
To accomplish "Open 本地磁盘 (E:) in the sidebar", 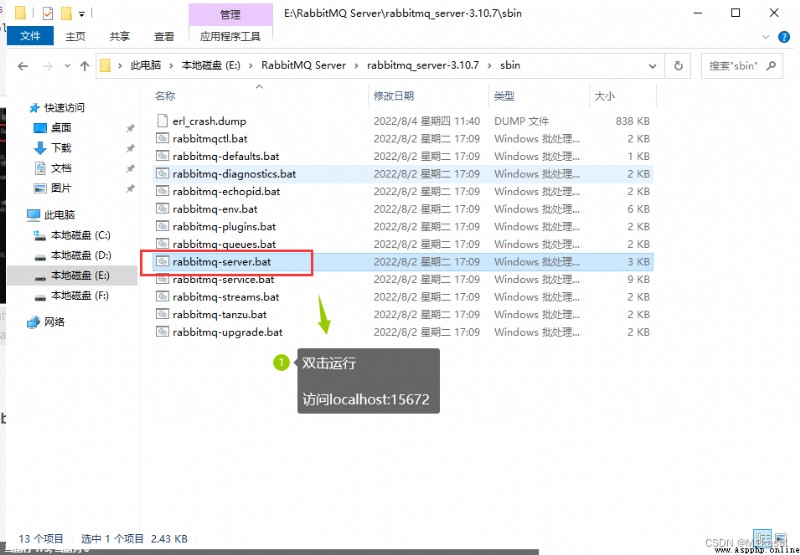I will (x=81, y=275).
